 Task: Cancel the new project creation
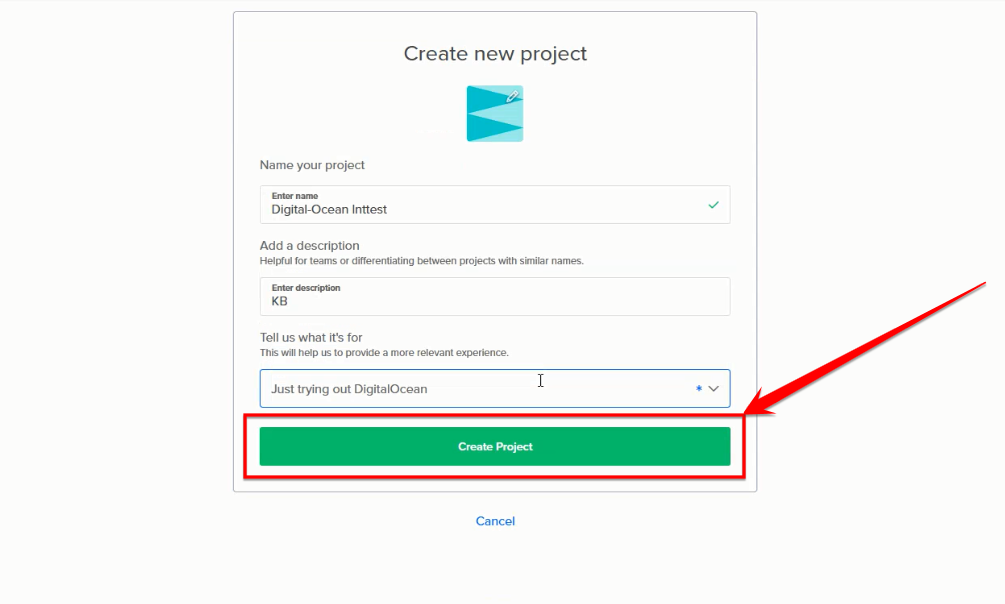point(495,521)
